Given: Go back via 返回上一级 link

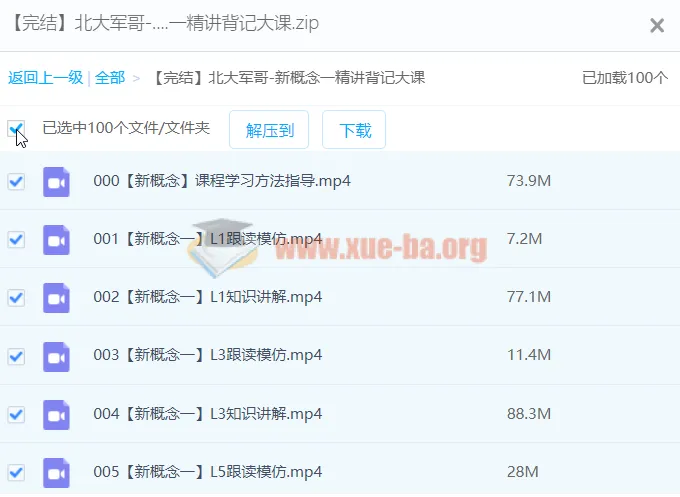Looking at the screenshot, I should point(45,78).
